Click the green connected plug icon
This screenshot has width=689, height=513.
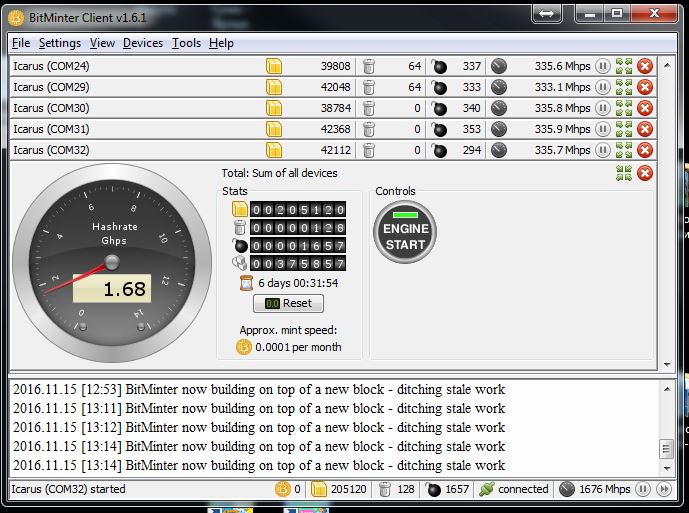pyautogui.click(x=486, y=489)
